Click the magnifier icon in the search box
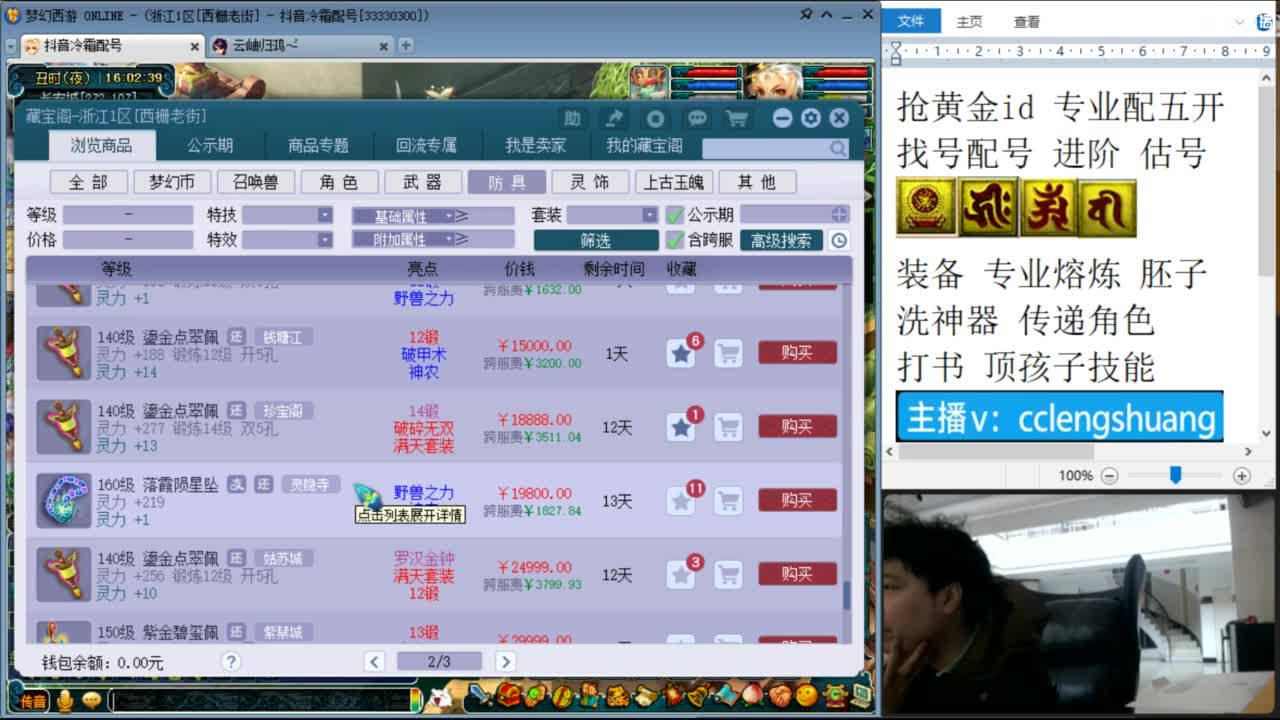 838,147
